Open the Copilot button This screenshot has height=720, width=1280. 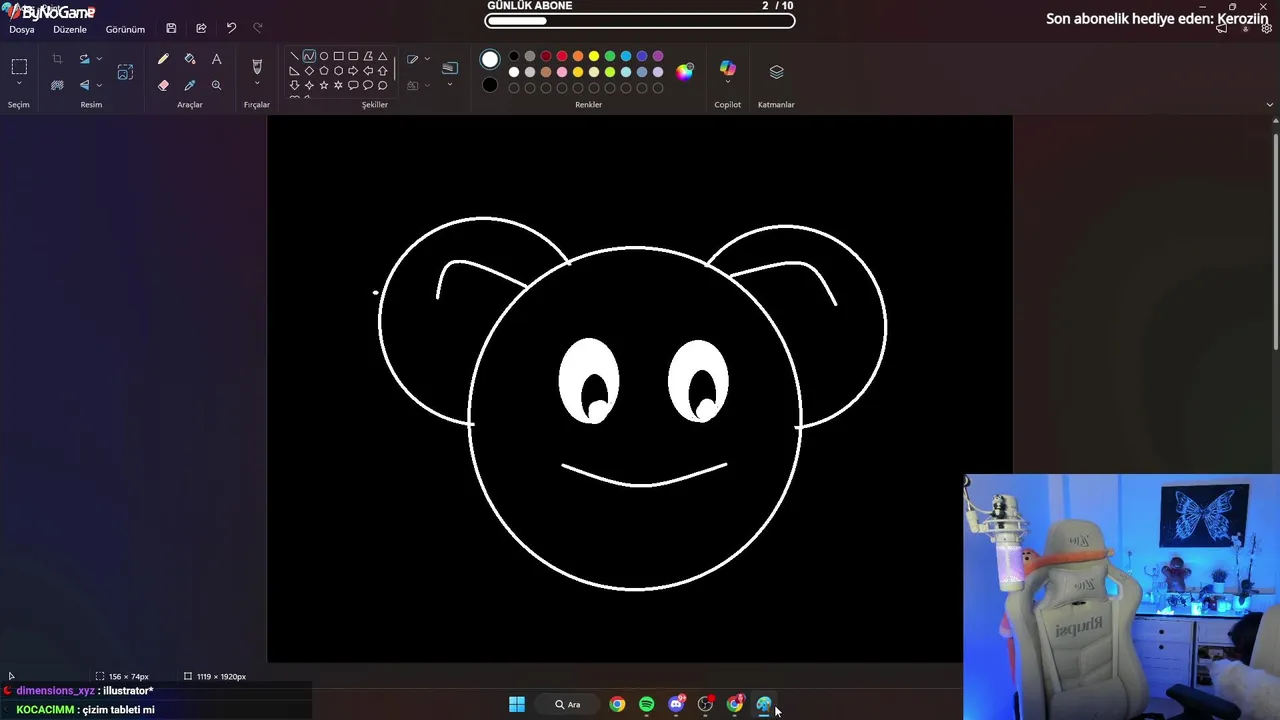(728, 68)
